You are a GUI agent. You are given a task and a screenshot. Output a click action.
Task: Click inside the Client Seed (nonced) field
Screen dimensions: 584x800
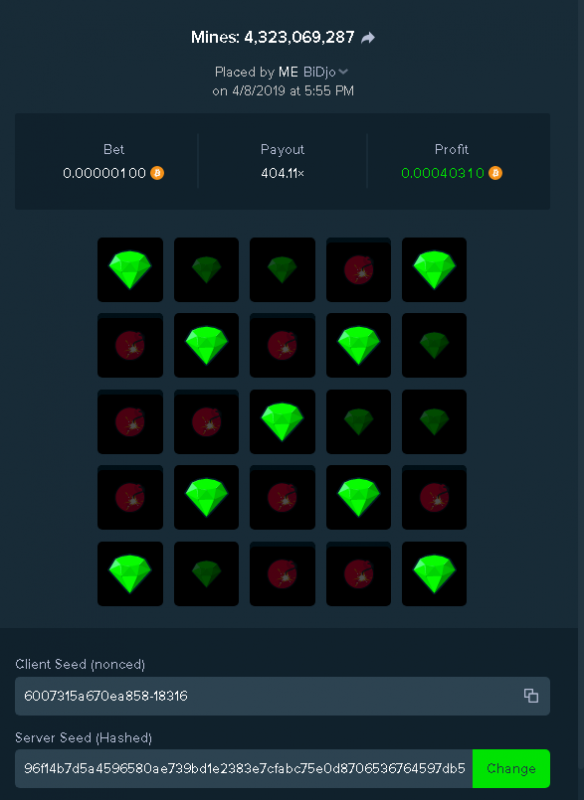coord(282,696)
